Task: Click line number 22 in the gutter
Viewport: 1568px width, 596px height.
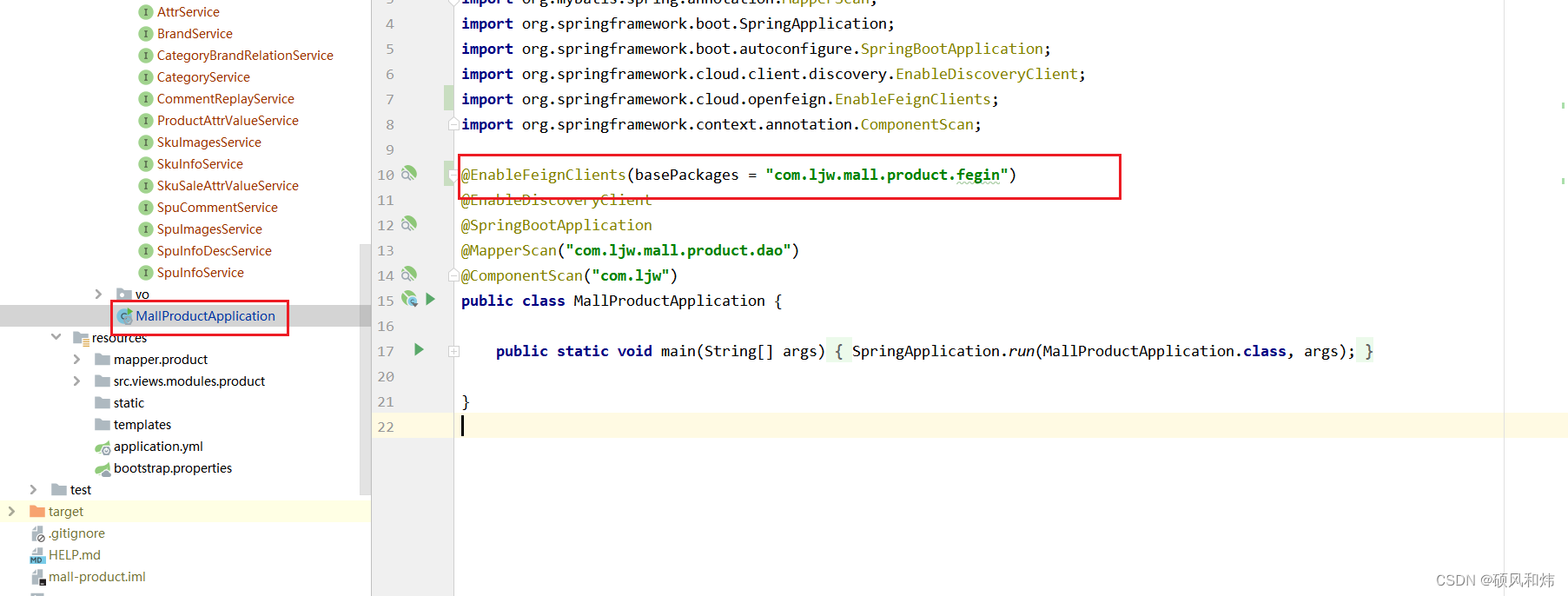Action: click(386, 427)
